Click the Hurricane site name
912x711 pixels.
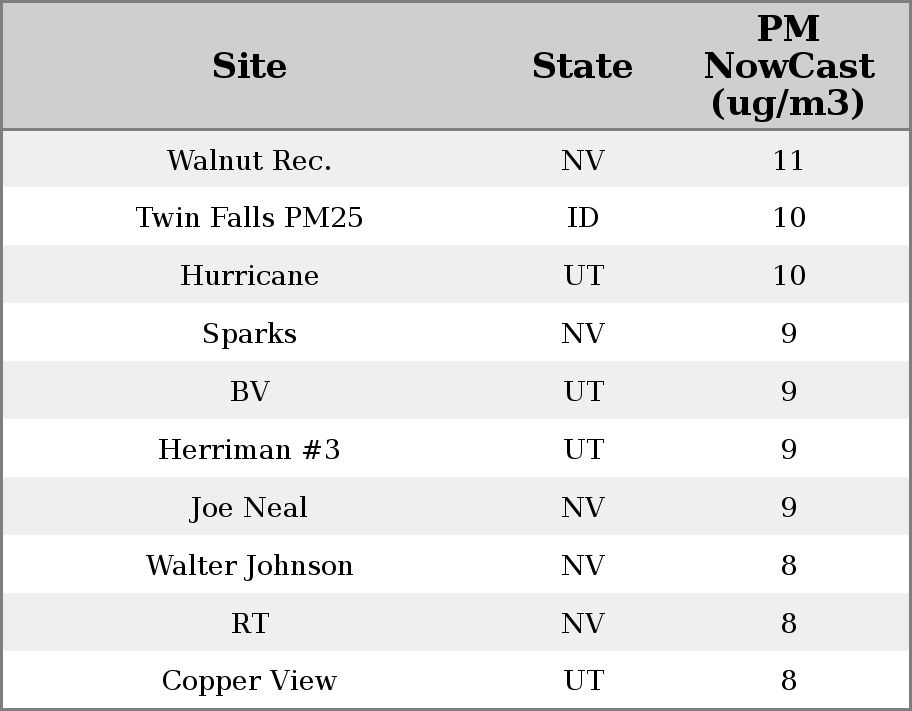click(249, 276)
